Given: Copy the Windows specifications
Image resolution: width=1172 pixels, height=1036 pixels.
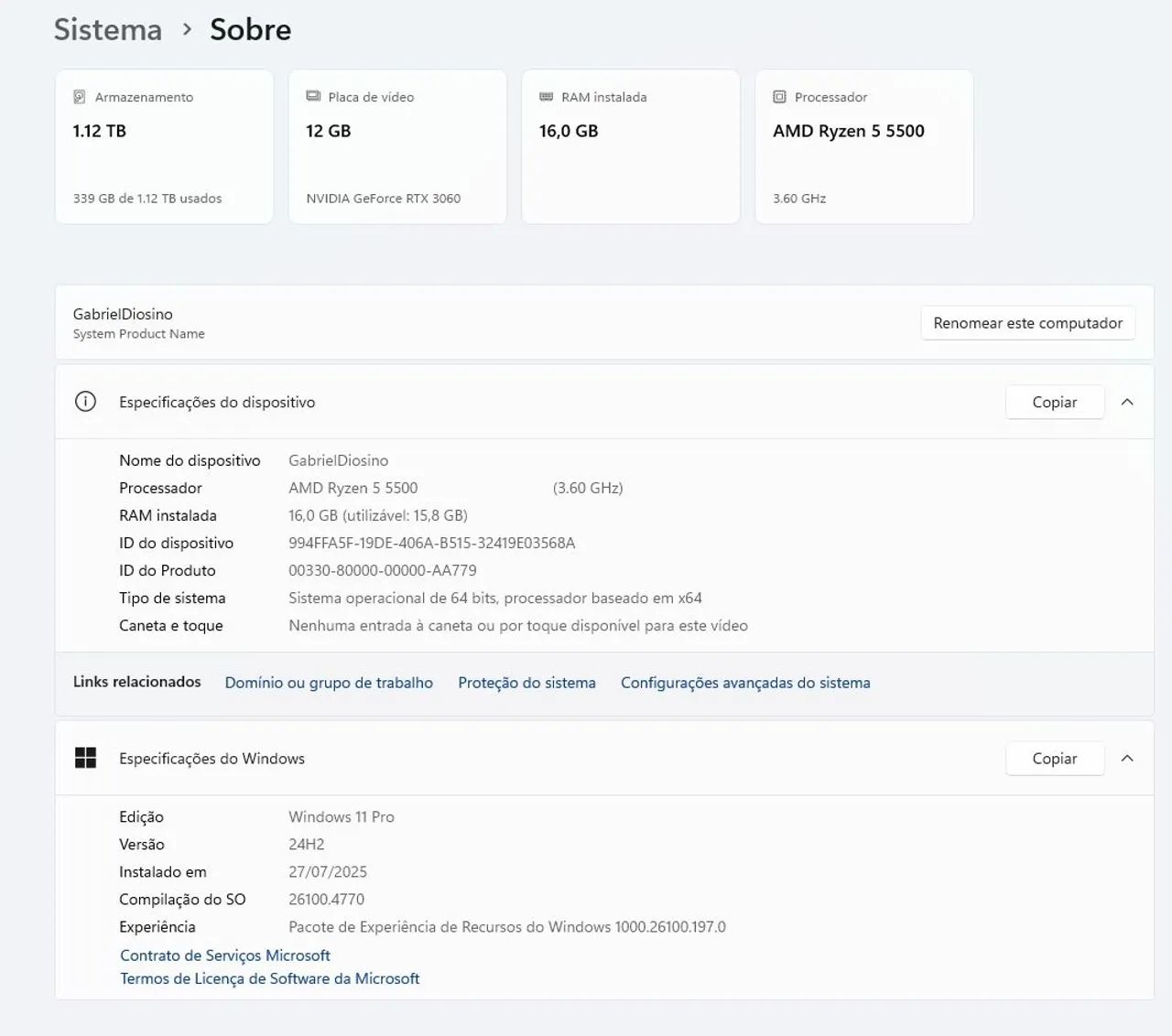Looking at the screenshot, I should point(1054,758).
